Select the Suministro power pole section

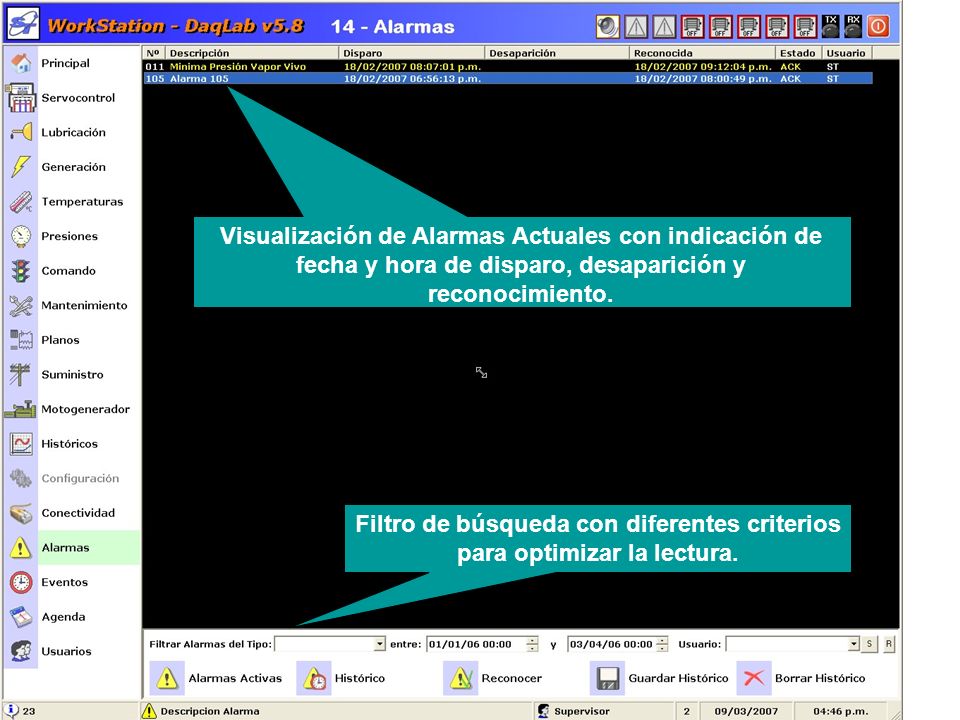tap(72, 375)
